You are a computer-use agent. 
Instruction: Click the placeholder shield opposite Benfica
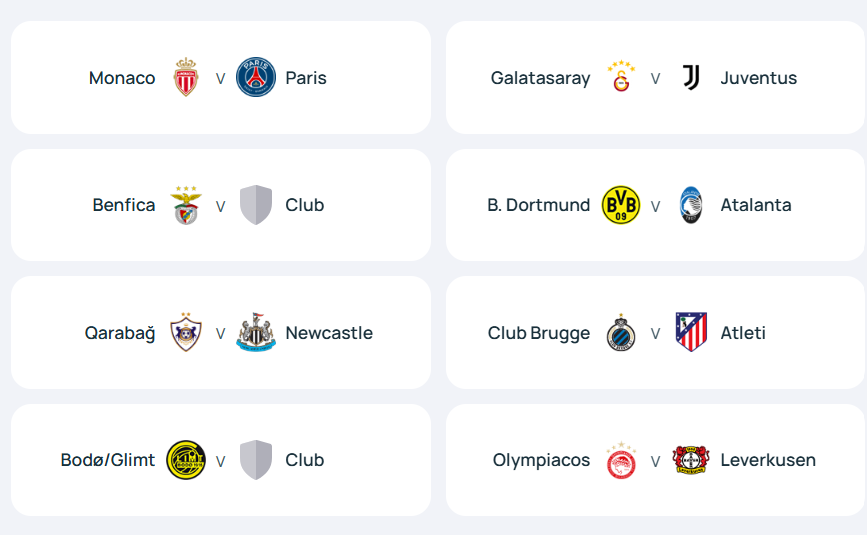click(256, 205)
